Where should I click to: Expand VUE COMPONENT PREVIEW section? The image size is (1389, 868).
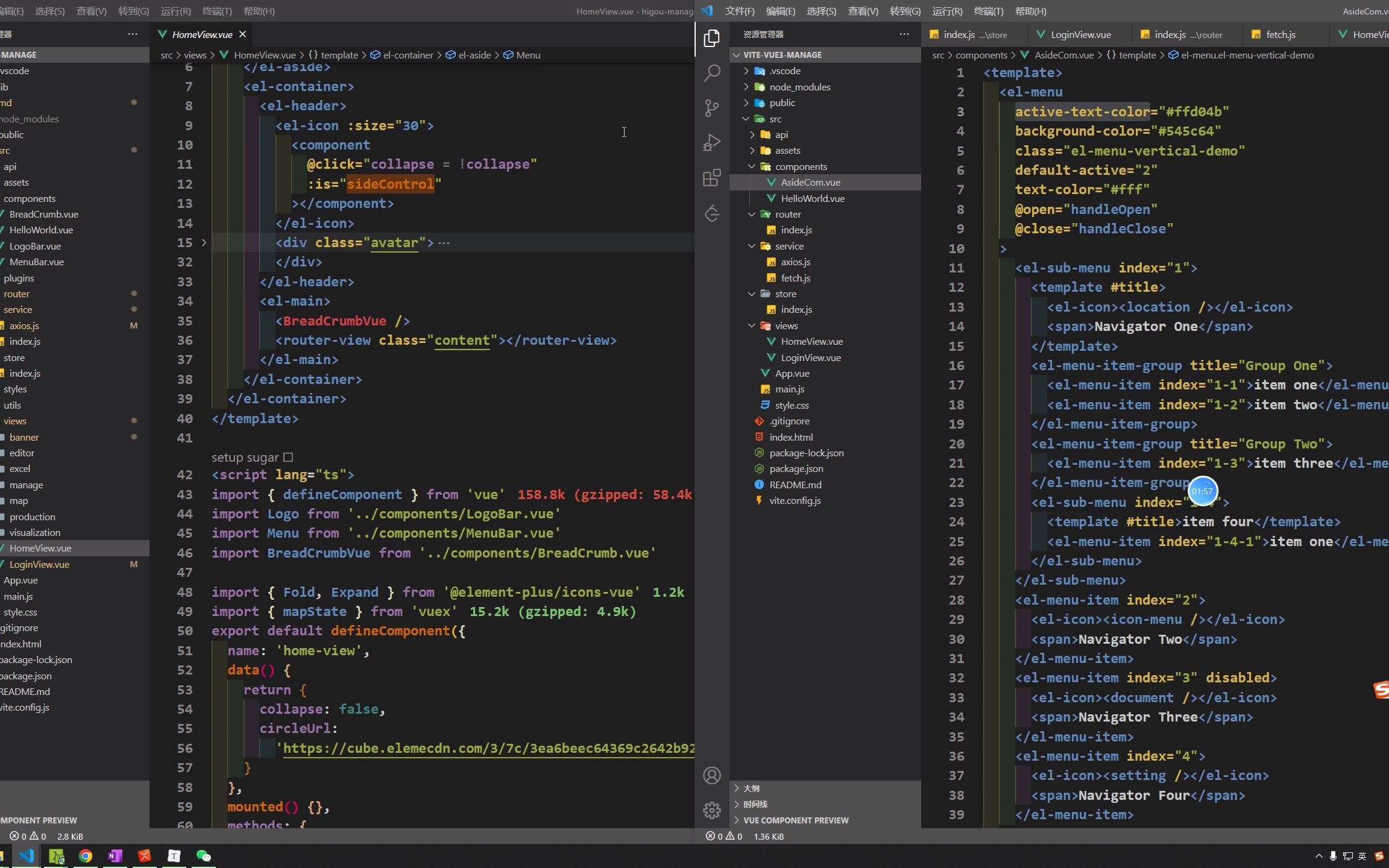click(825, 820)
